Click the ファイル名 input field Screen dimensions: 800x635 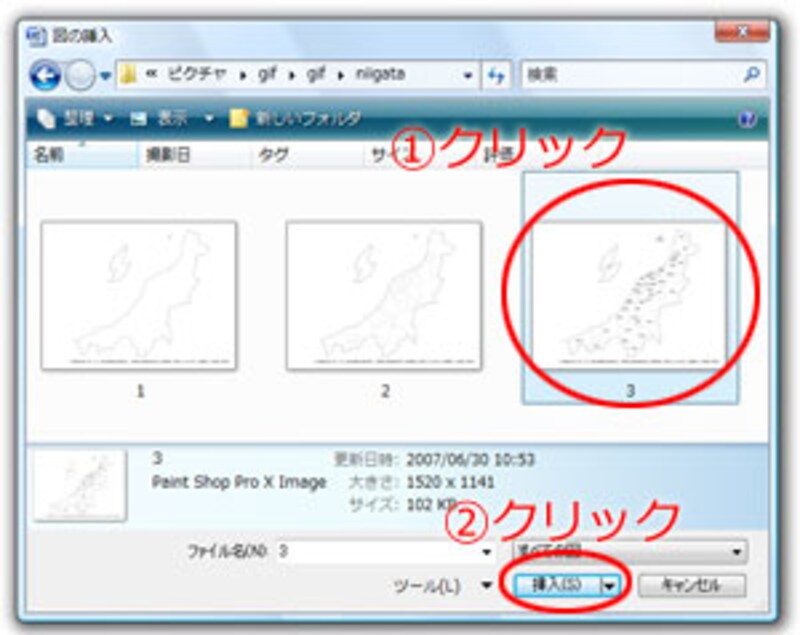[378, 551]
